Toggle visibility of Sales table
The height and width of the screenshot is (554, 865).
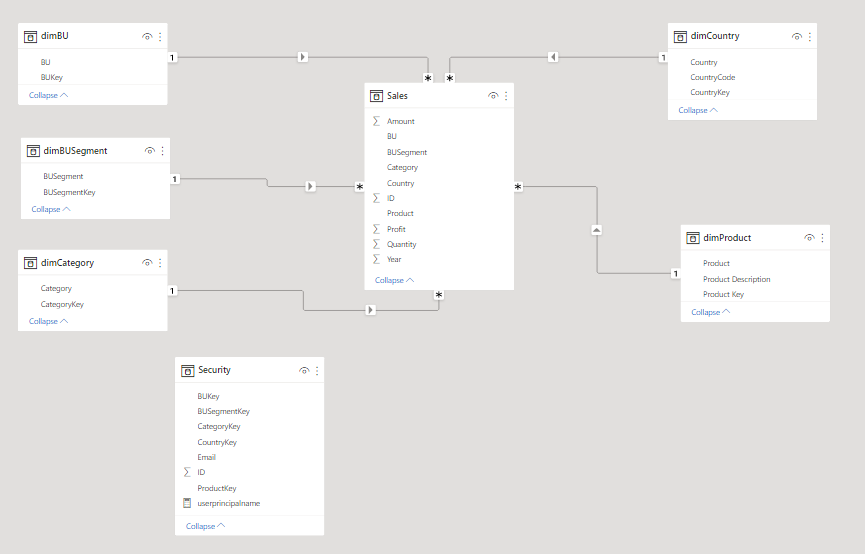pyautogui.click(x=493, y=95)
